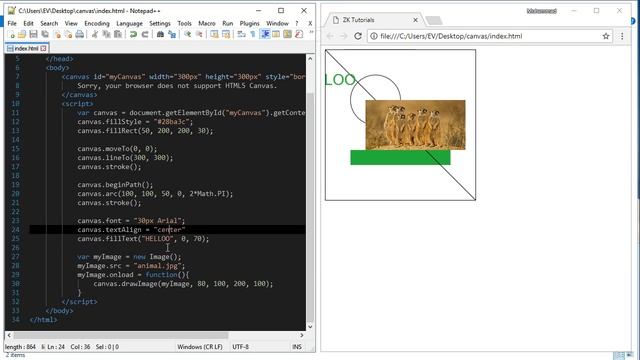Expand the toolbar overflow chevron
The width and height of the screenshot is (640, 360).
pyautogui.click(x=311, y=32)
